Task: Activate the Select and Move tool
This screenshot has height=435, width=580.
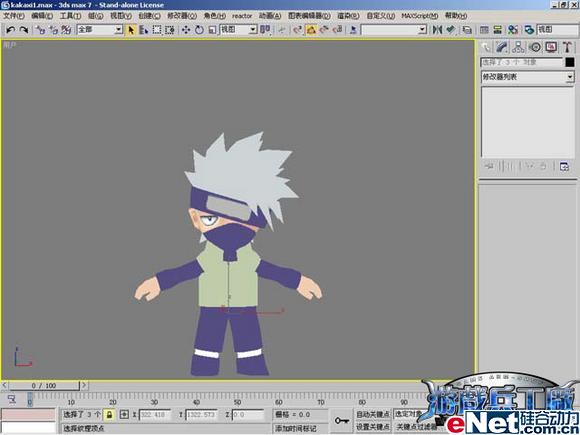Action: 186,30
